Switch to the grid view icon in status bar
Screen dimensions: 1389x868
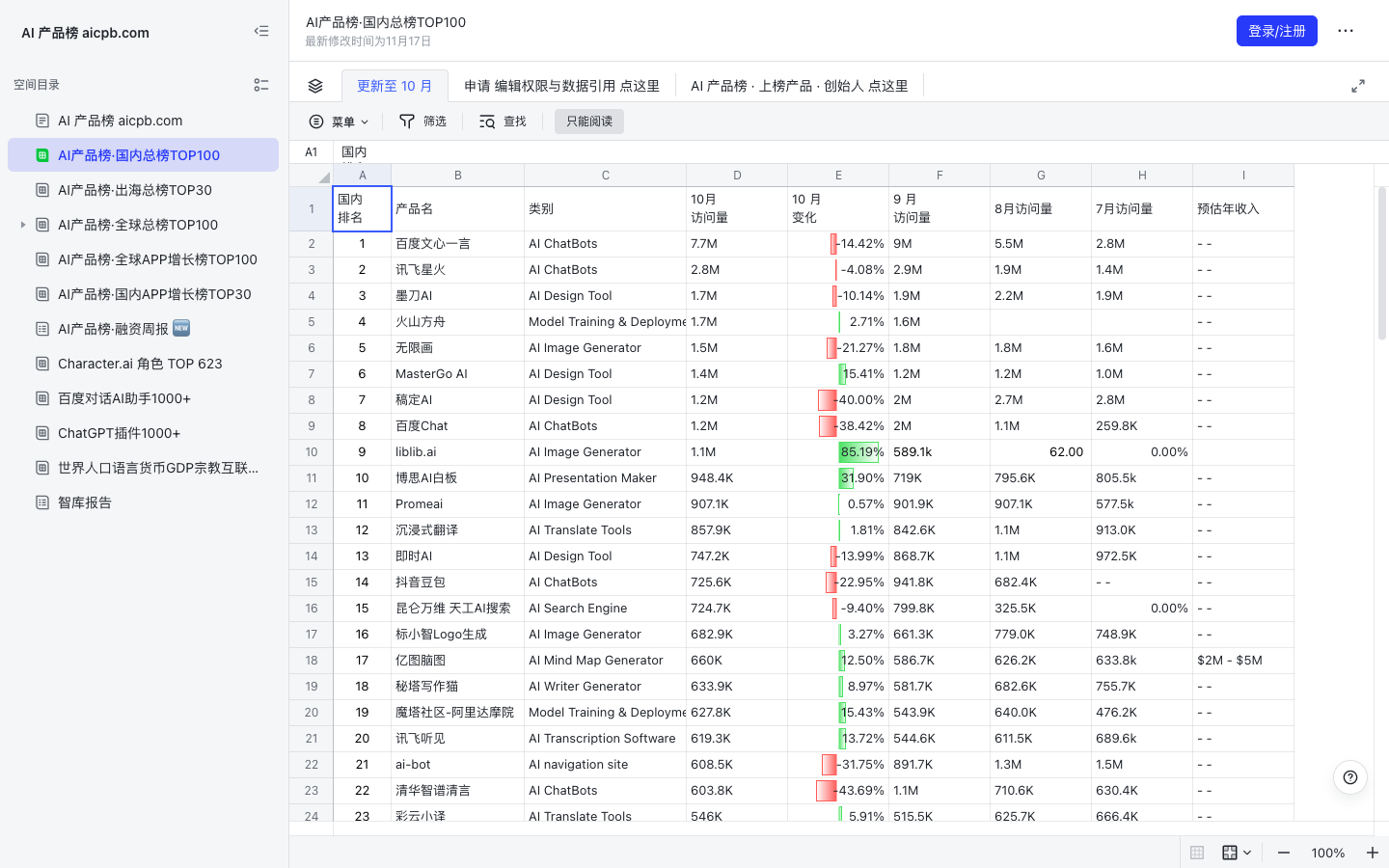[1197, 853]
